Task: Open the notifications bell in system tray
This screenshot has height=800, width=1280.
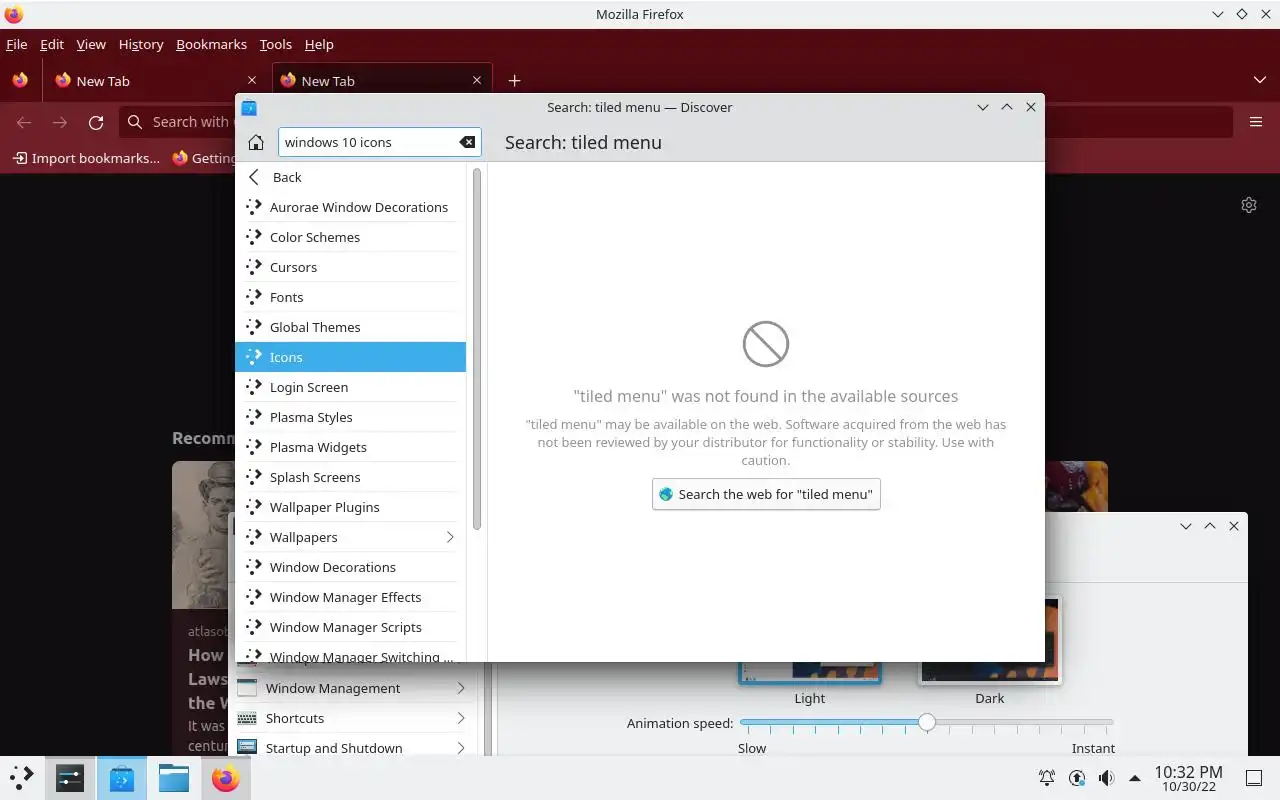Action: (x=1047, y=778)
